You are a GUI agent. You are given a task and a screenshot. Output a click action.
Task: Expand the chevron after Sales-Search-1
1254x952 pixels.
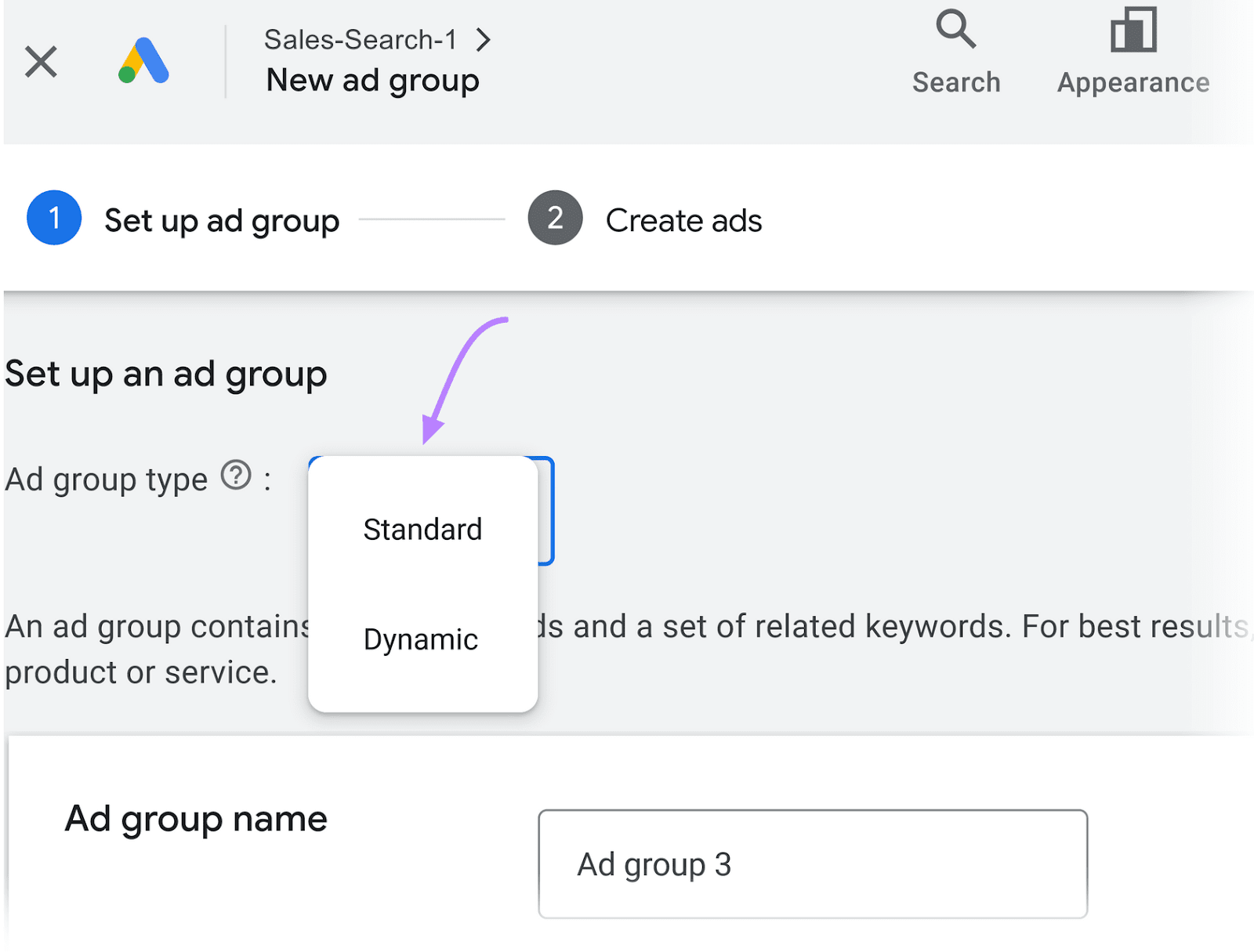pyautogui.click(x=484, y=39)
